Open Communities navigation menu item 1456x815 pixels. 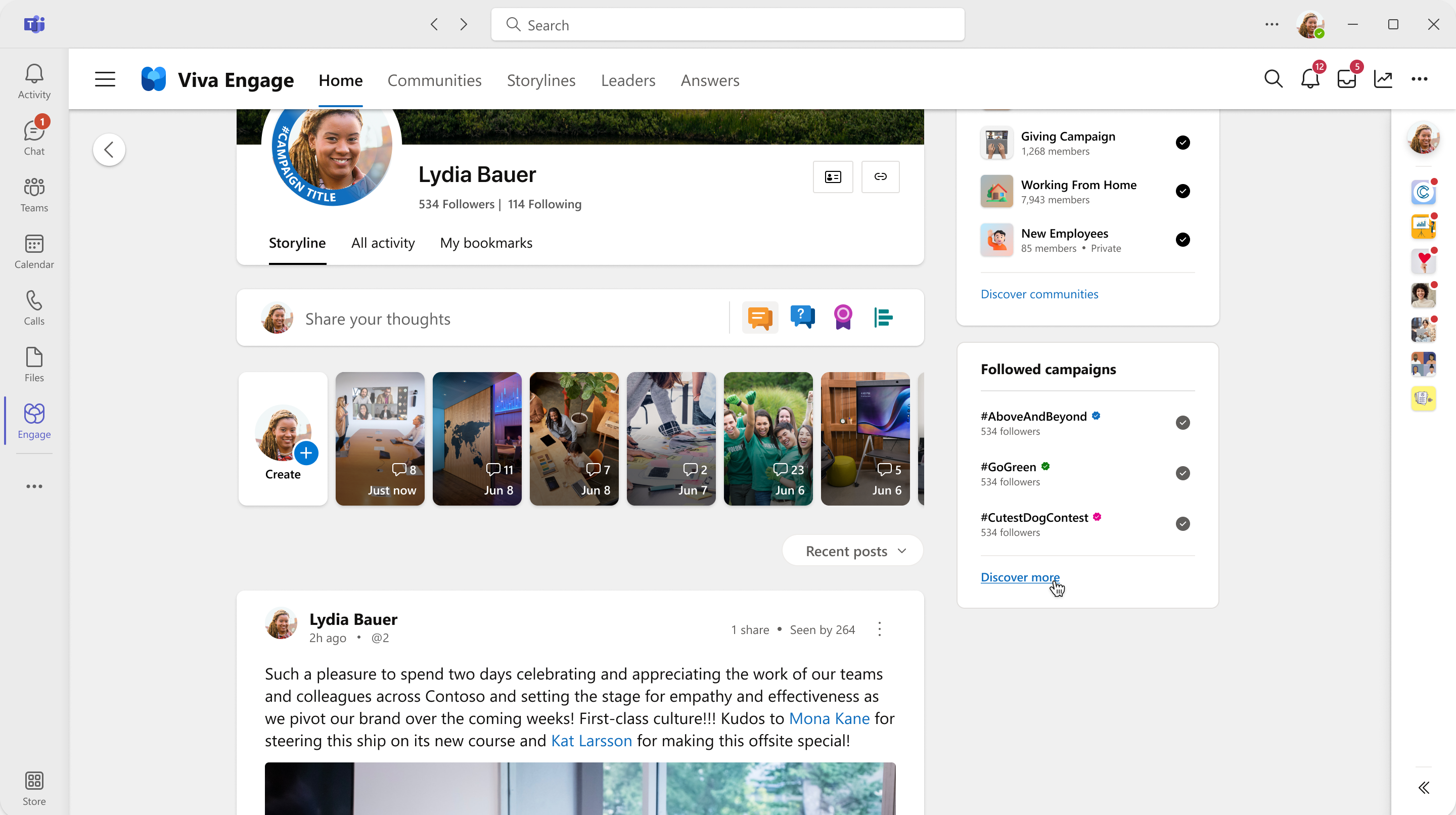[434, 80]
